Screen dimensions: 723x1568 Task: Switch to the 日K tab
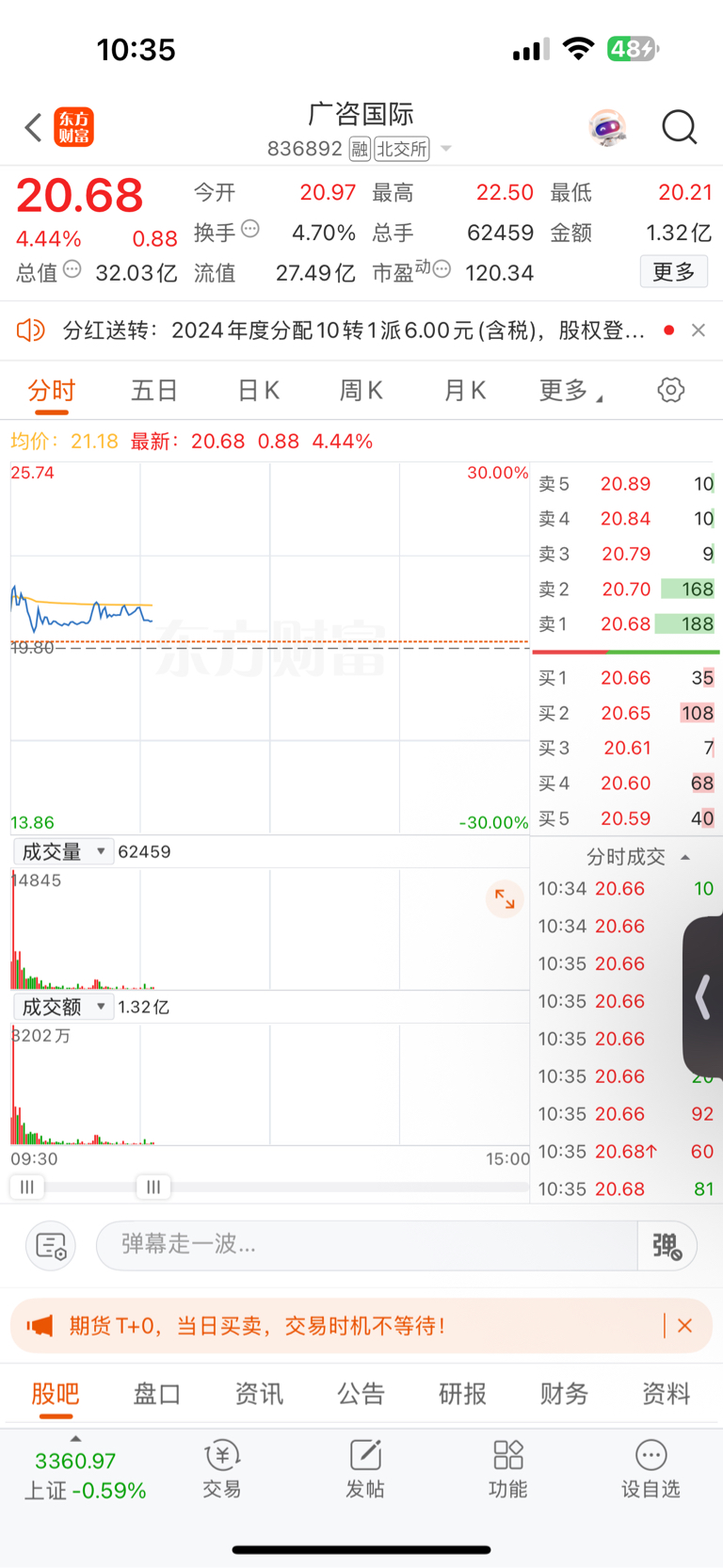tap(258, 390)
